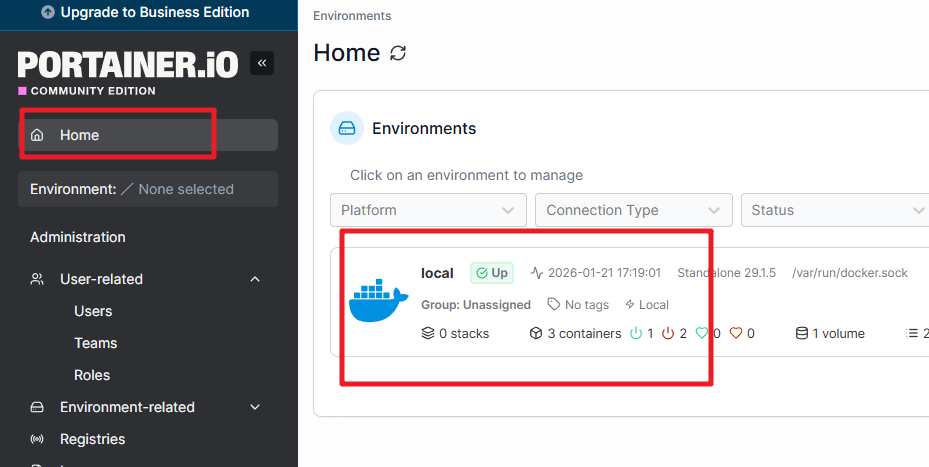Click the broadcast icon beside Registries

pyautogui.click(x=37, y=439)
